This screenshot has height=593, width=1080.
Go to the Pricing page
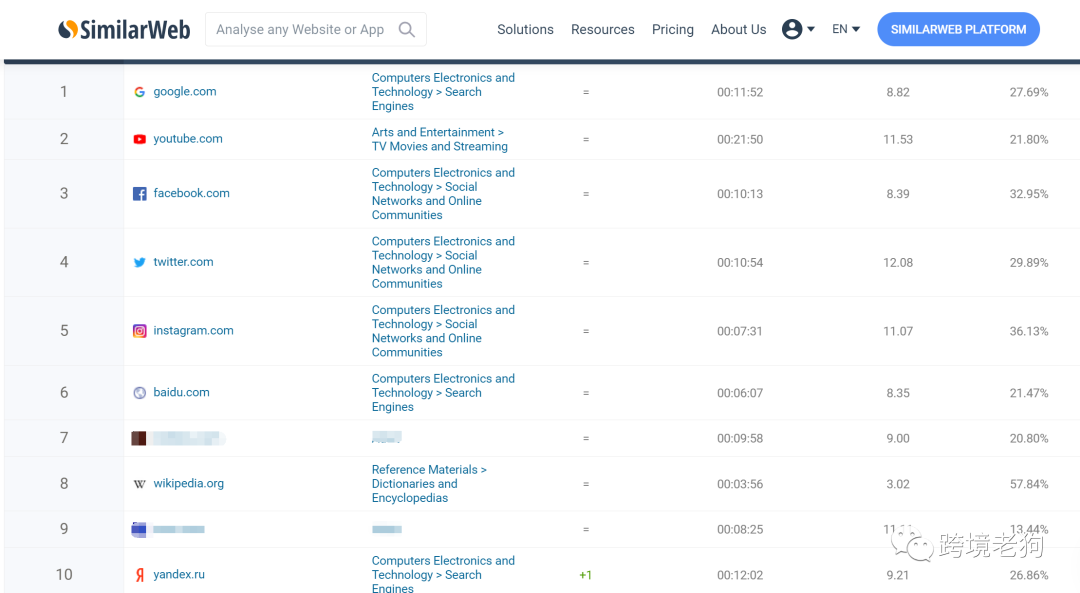pyautogui.click(x=672, y=30)
